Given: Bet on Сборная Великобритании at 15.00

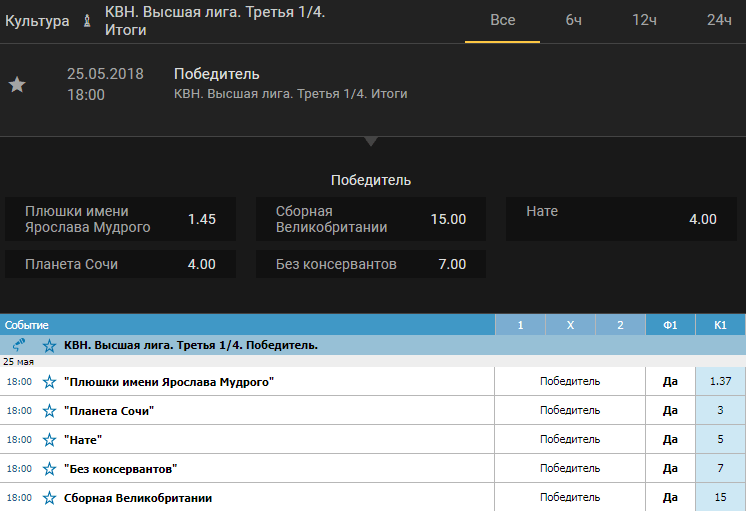Looking at the screenshot, I should (371, 219).
